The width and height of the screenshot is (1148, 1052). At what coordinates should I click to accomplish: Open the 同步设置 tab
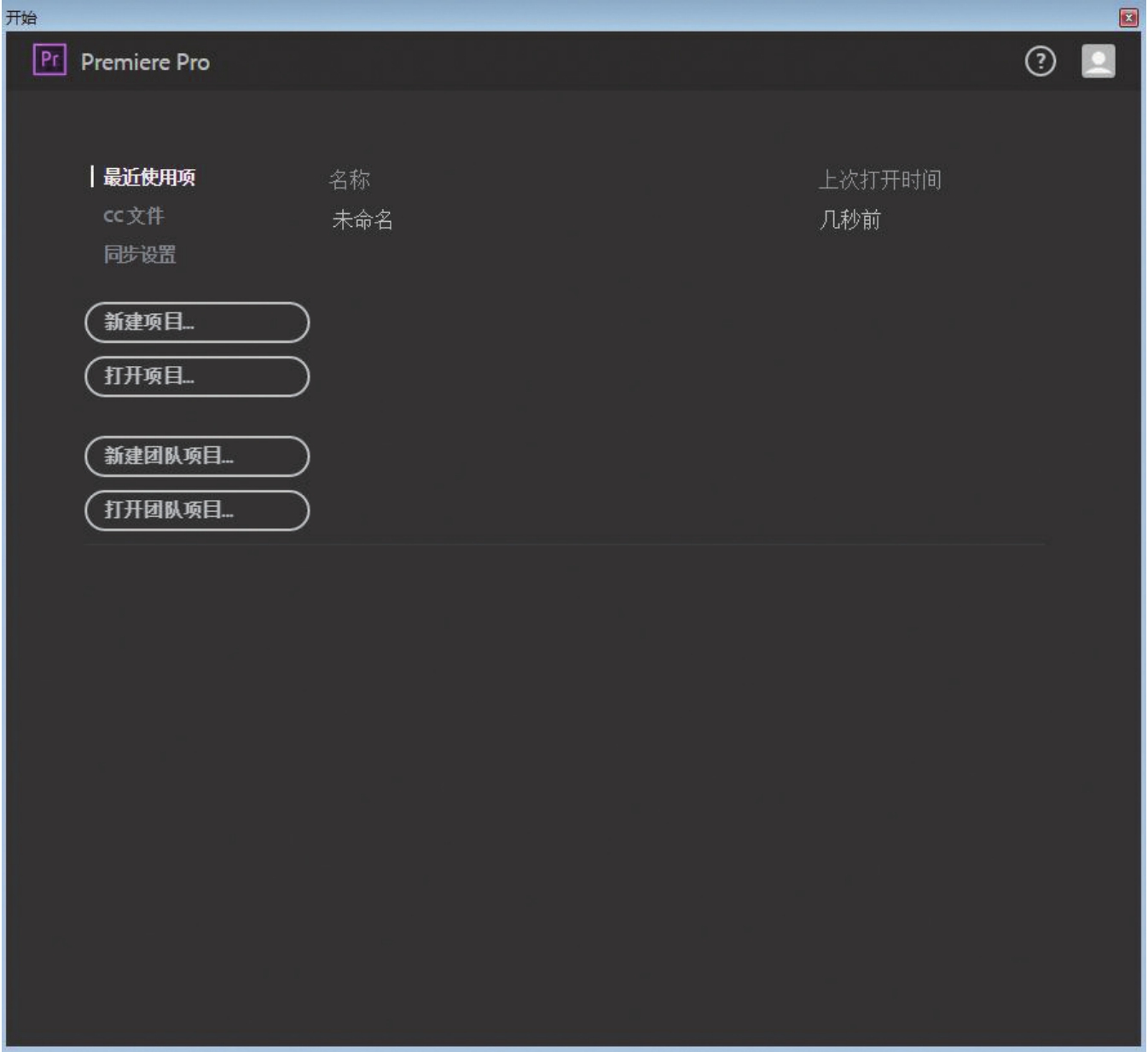(x=140, y=254)
